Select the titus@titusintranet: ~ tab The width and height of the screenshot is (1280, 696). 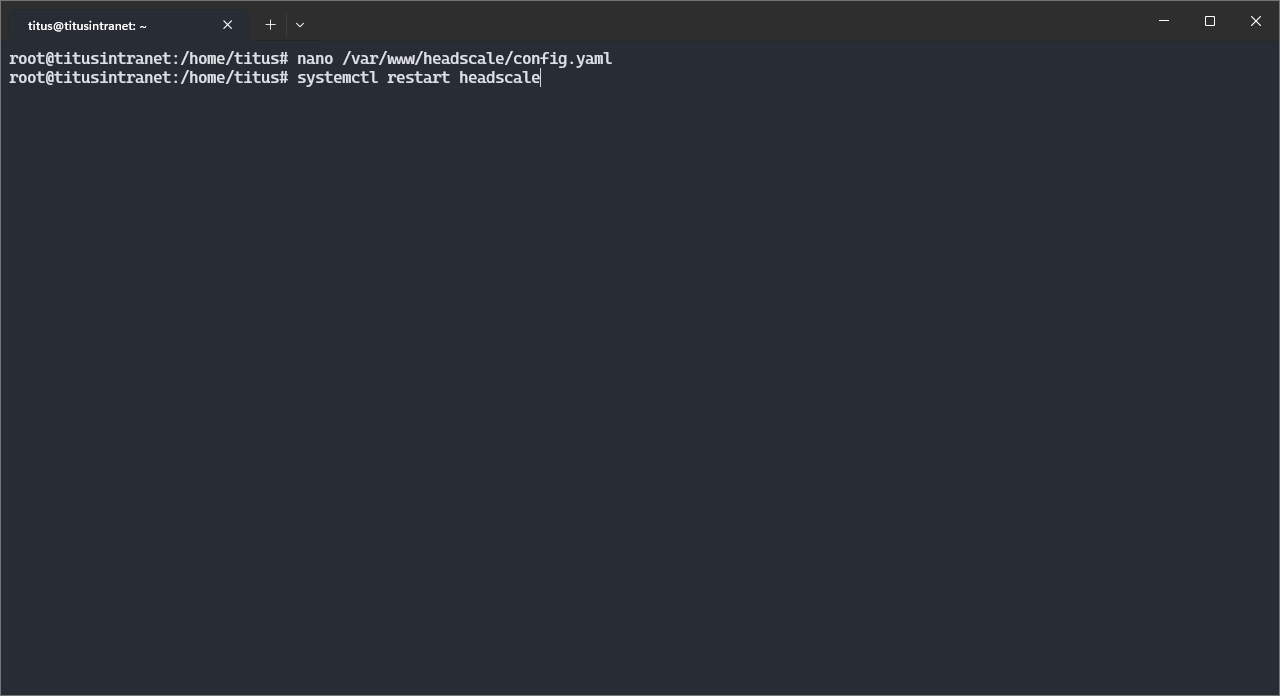tap(100, 25)
